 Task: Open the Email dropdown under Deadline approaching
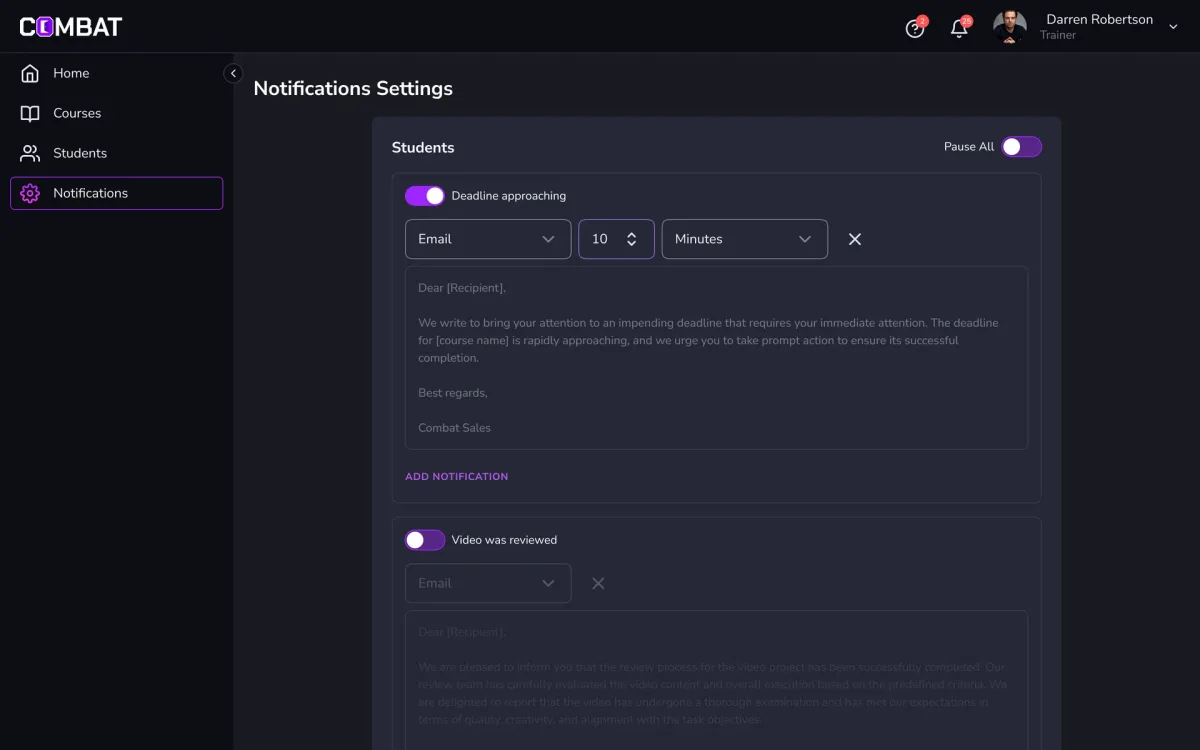[488, 239]
